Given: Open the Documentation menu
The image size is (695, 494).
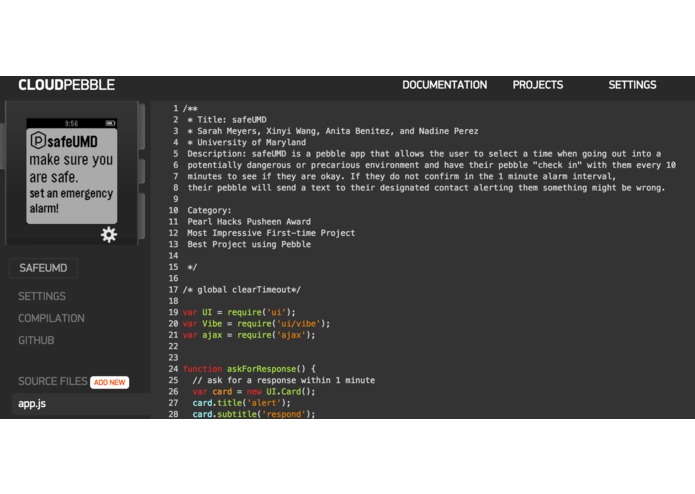Looking at the screenshot, I should (445, 85).
